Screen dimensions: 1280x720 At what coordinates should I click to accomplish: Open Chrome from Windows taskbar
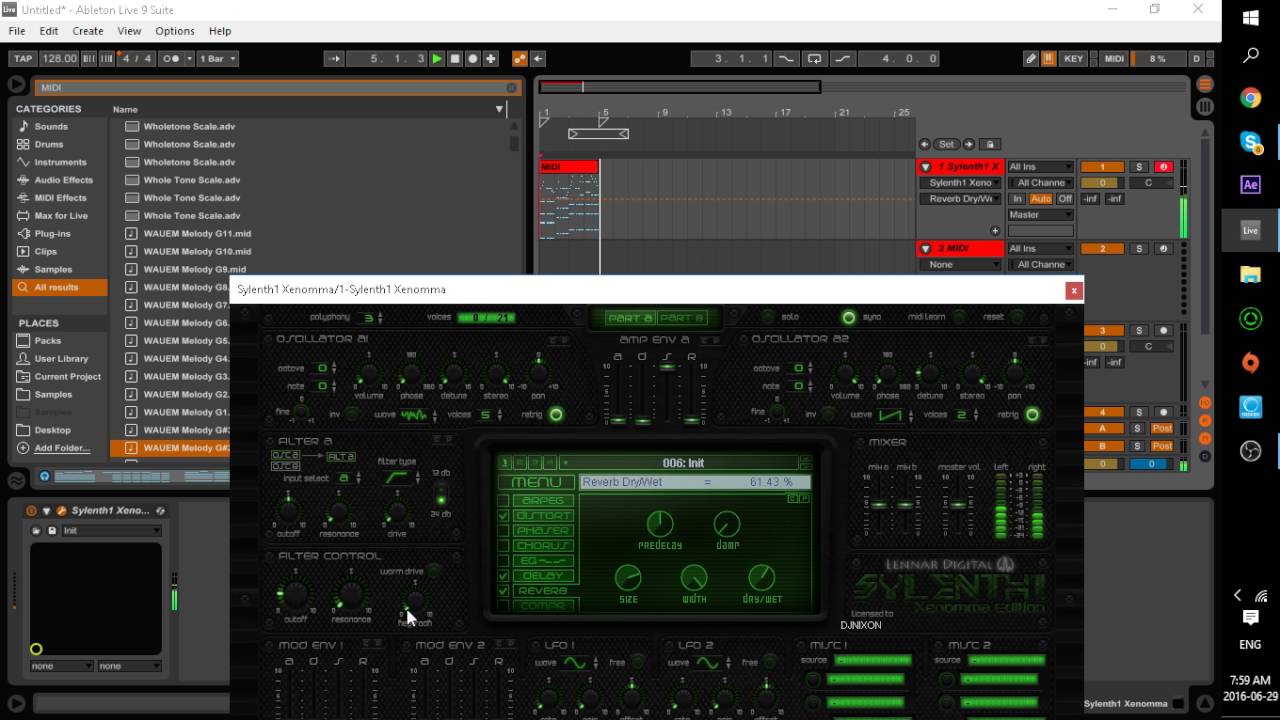coord(1250,98)
